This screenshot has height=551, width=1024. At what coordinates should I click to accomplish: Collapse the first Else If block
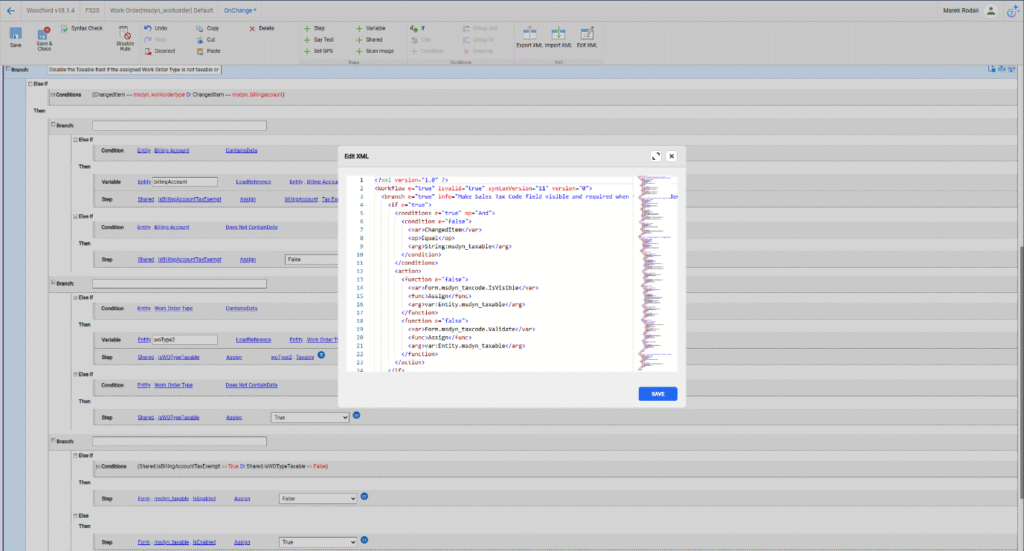[x=31, y=84]
